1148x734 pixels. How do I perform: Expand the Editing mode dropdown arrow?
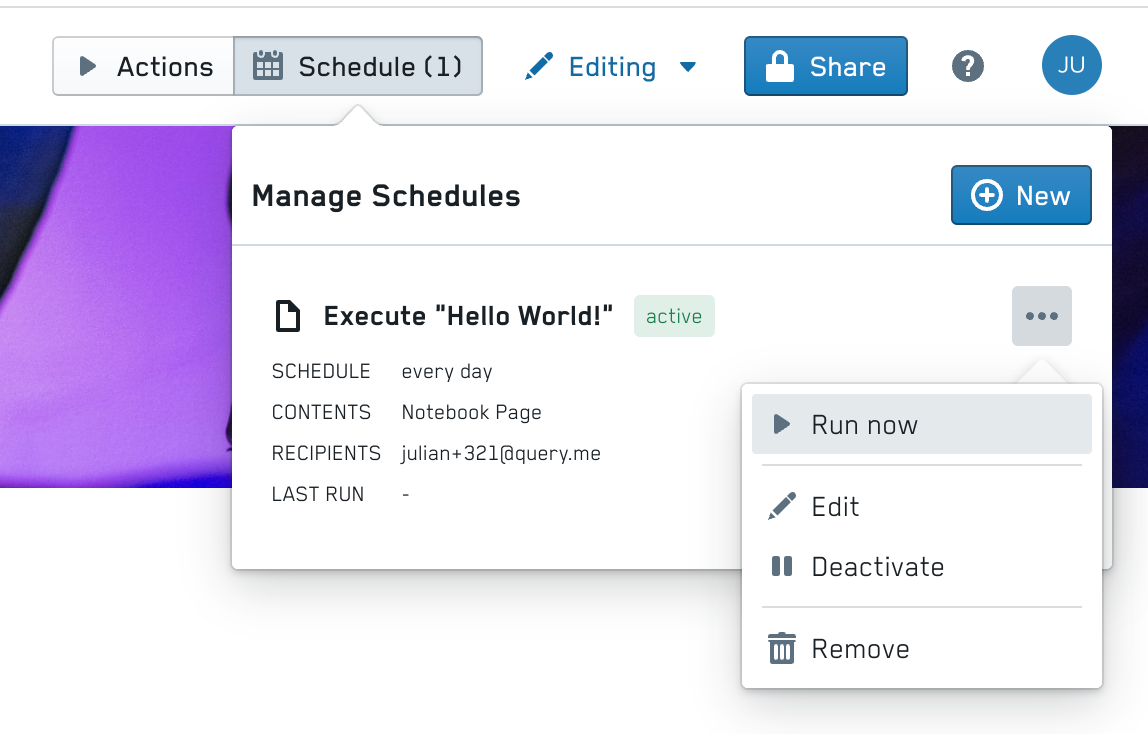[x=687, y=67]
